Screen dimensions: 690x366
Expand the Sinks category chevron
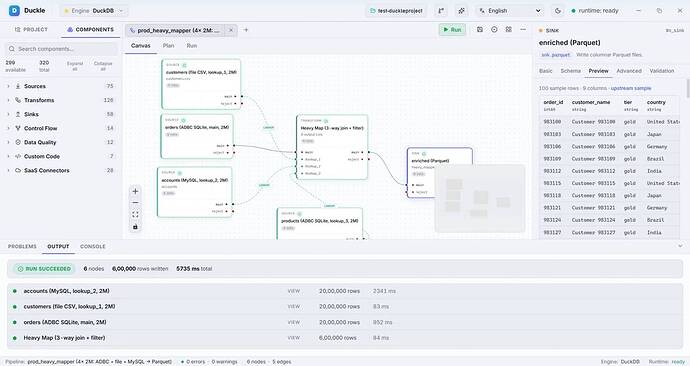pyautogui.click(x=8, y=114)
